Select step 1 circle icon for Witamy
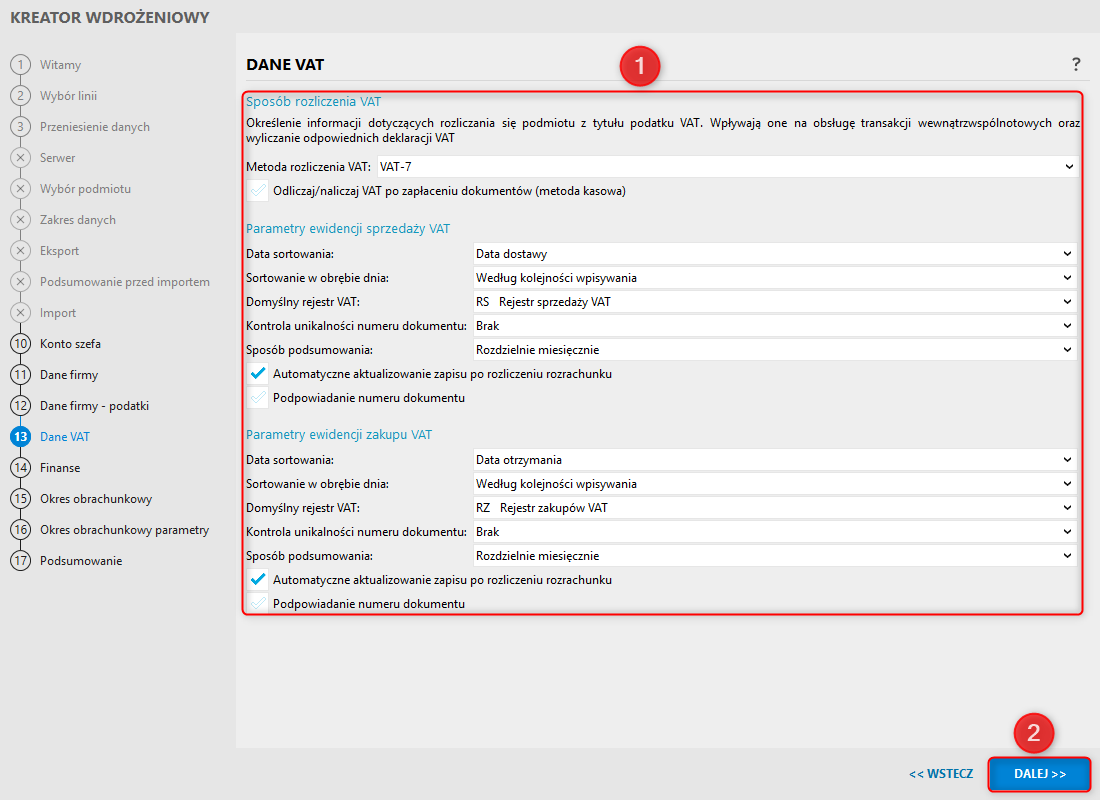1100x800 pixels. (x=20, y=65)
